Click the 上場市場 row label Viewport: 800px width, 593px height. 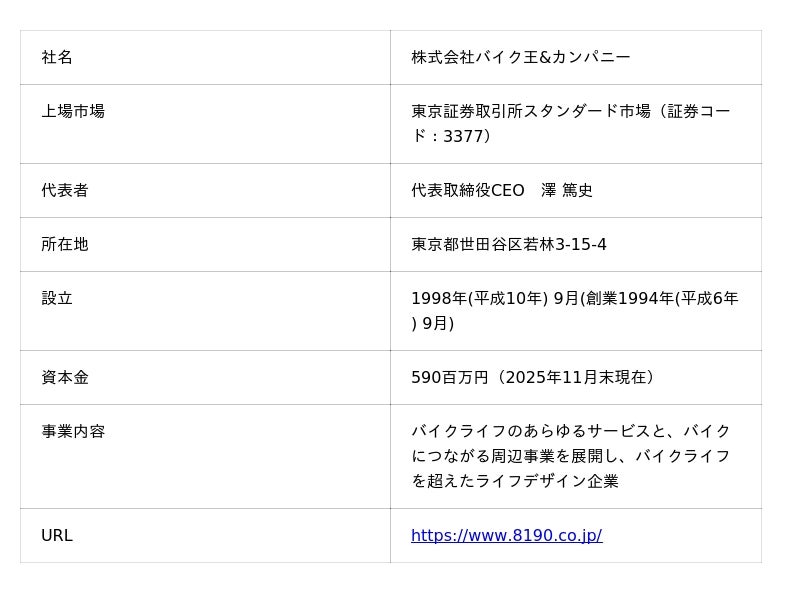tap(73, 111)
